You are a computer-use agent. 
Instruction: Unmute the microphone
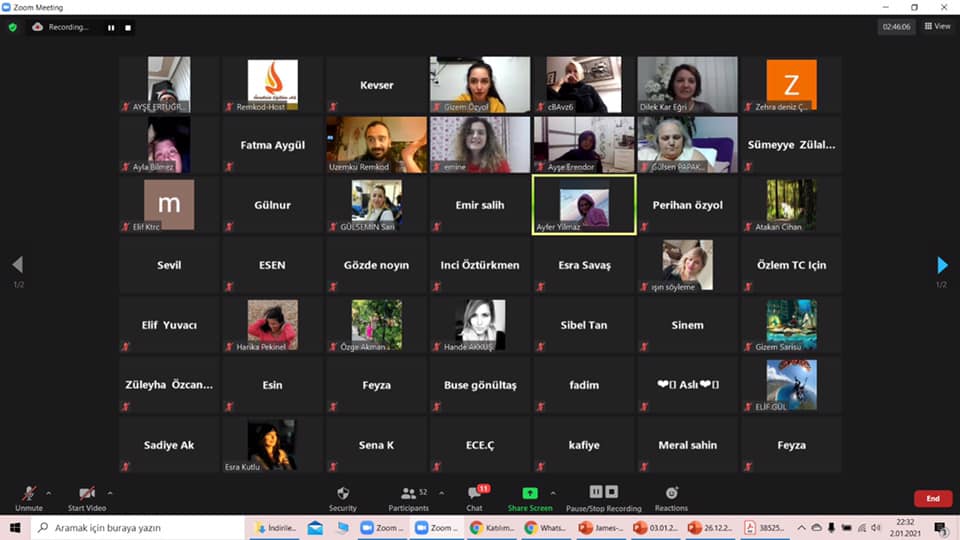pyautogui.click(x=29, y=498)
